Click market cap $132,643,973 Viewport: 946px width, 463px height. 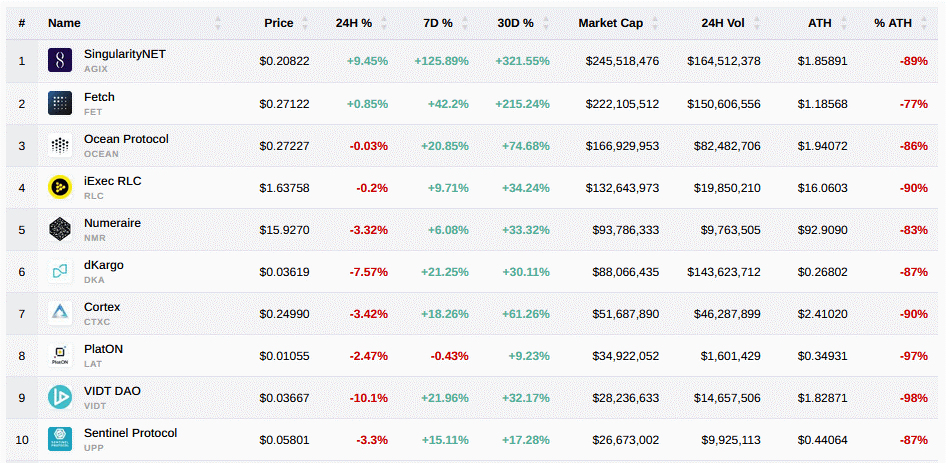point(622,188)
